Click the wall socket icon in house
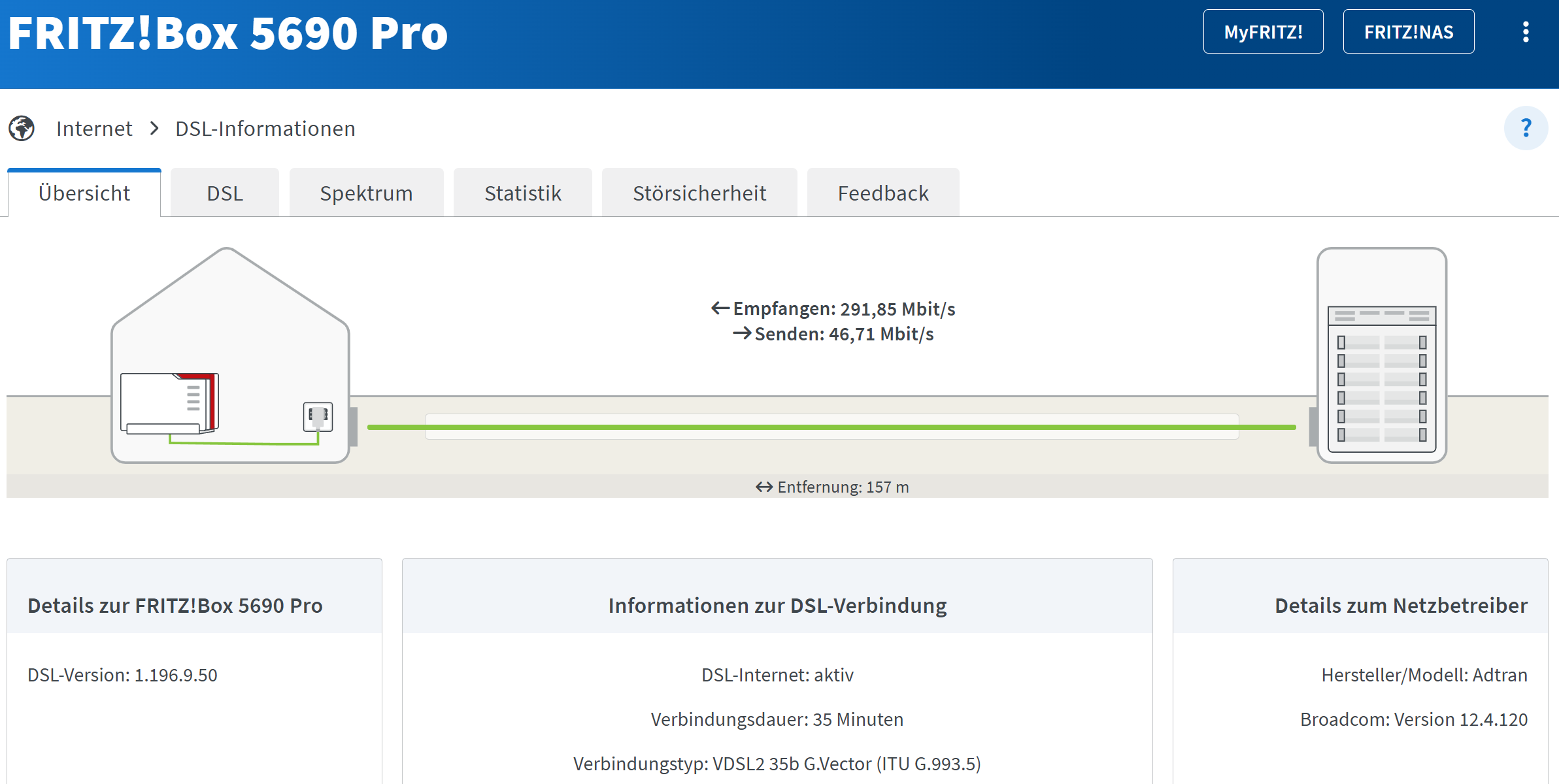Viewport: 1559px width, 784px height. coord(318,416)
